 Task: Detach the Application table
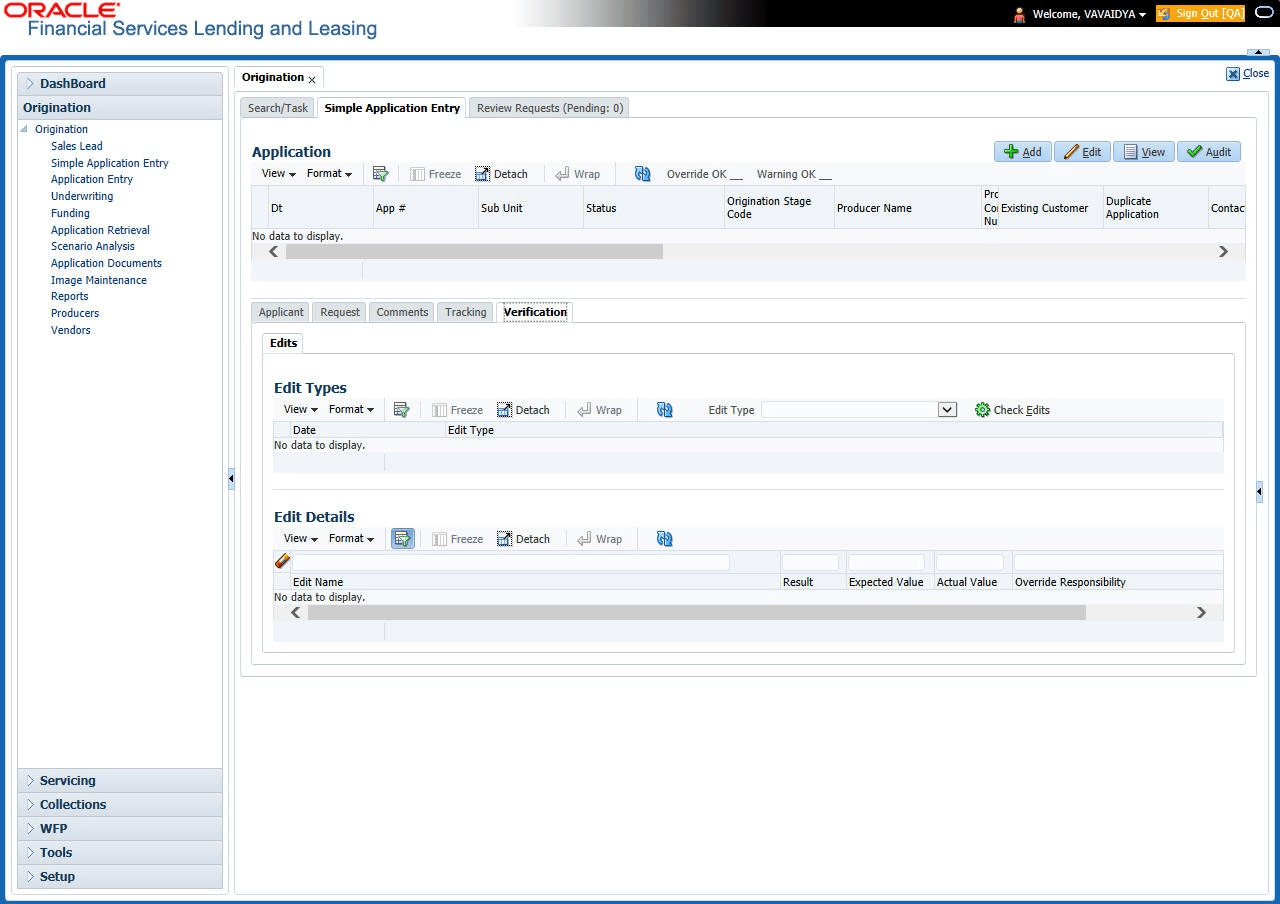[x=502, y=174]
